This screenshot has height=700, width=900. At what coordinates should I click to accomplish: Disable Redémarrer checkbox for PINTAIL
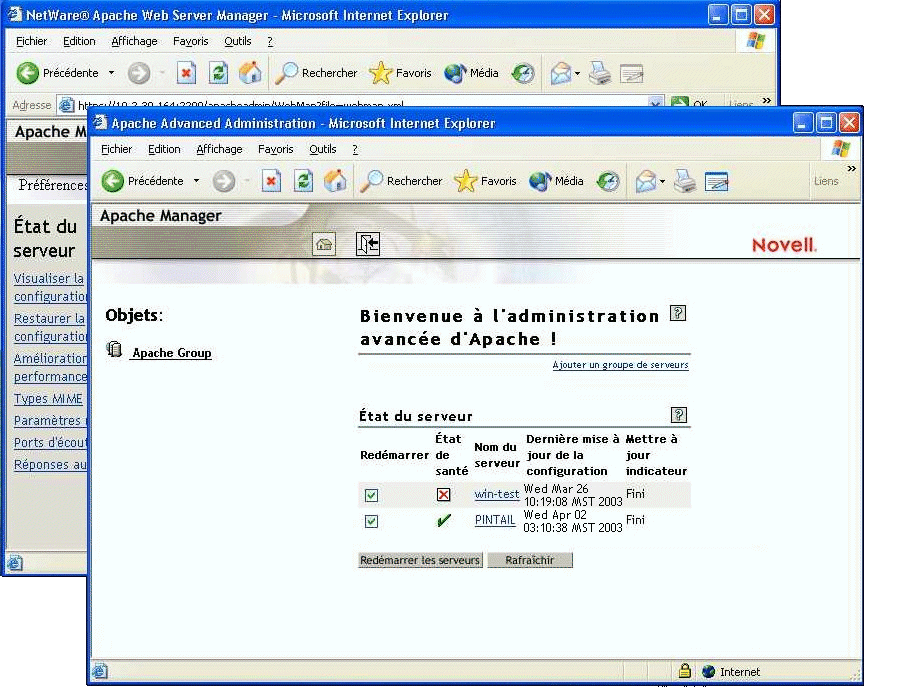click(x=371, y=521)
